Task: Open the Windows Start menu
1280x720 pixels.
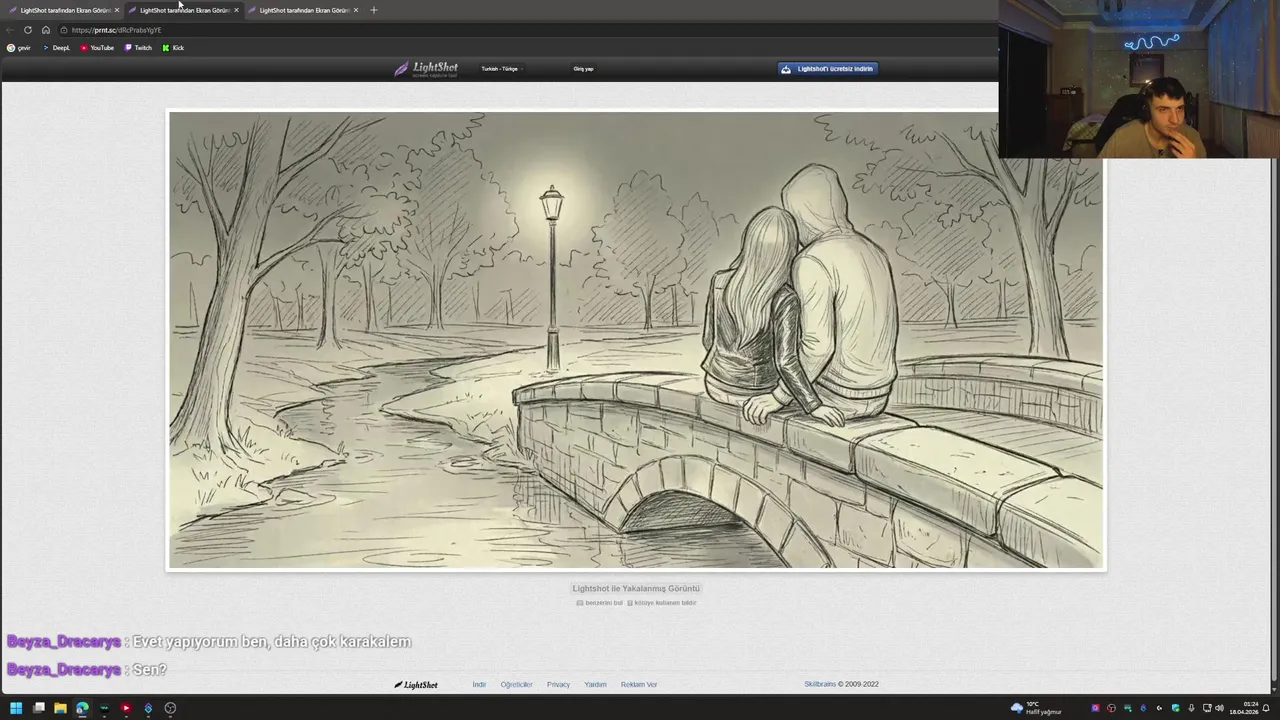Action: click(x=16, y=708)
